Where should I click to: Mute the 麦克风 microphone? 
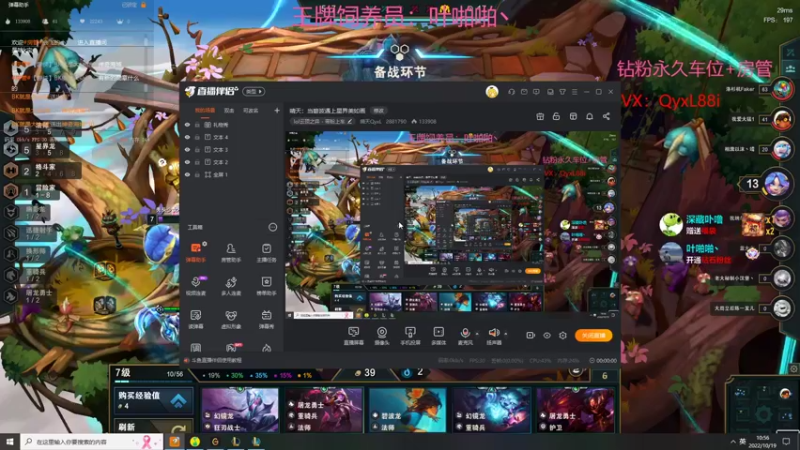tap(465, 336)
